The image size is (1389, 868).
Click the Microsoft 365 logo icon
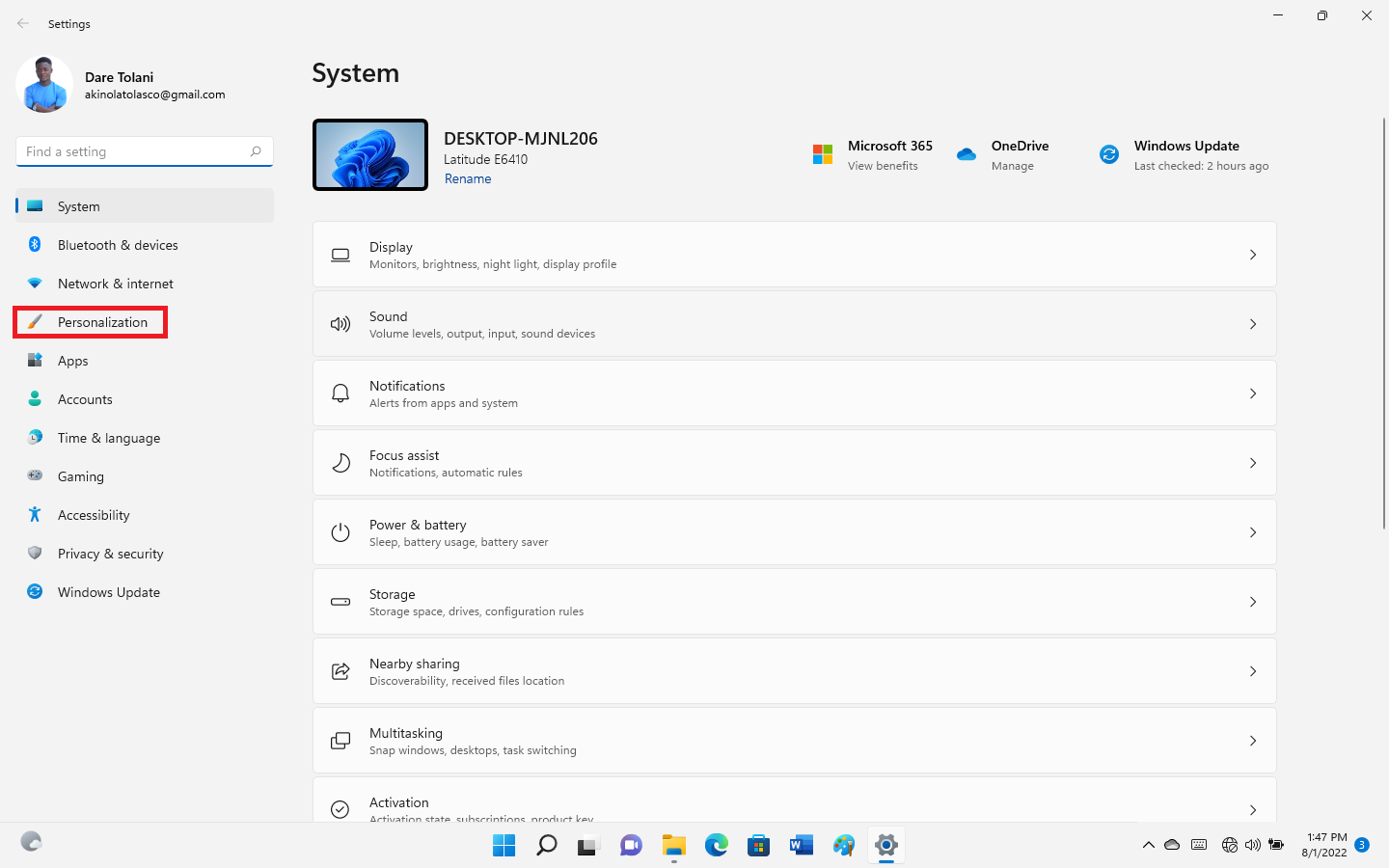pyautogui.click(x=823, y=154)
